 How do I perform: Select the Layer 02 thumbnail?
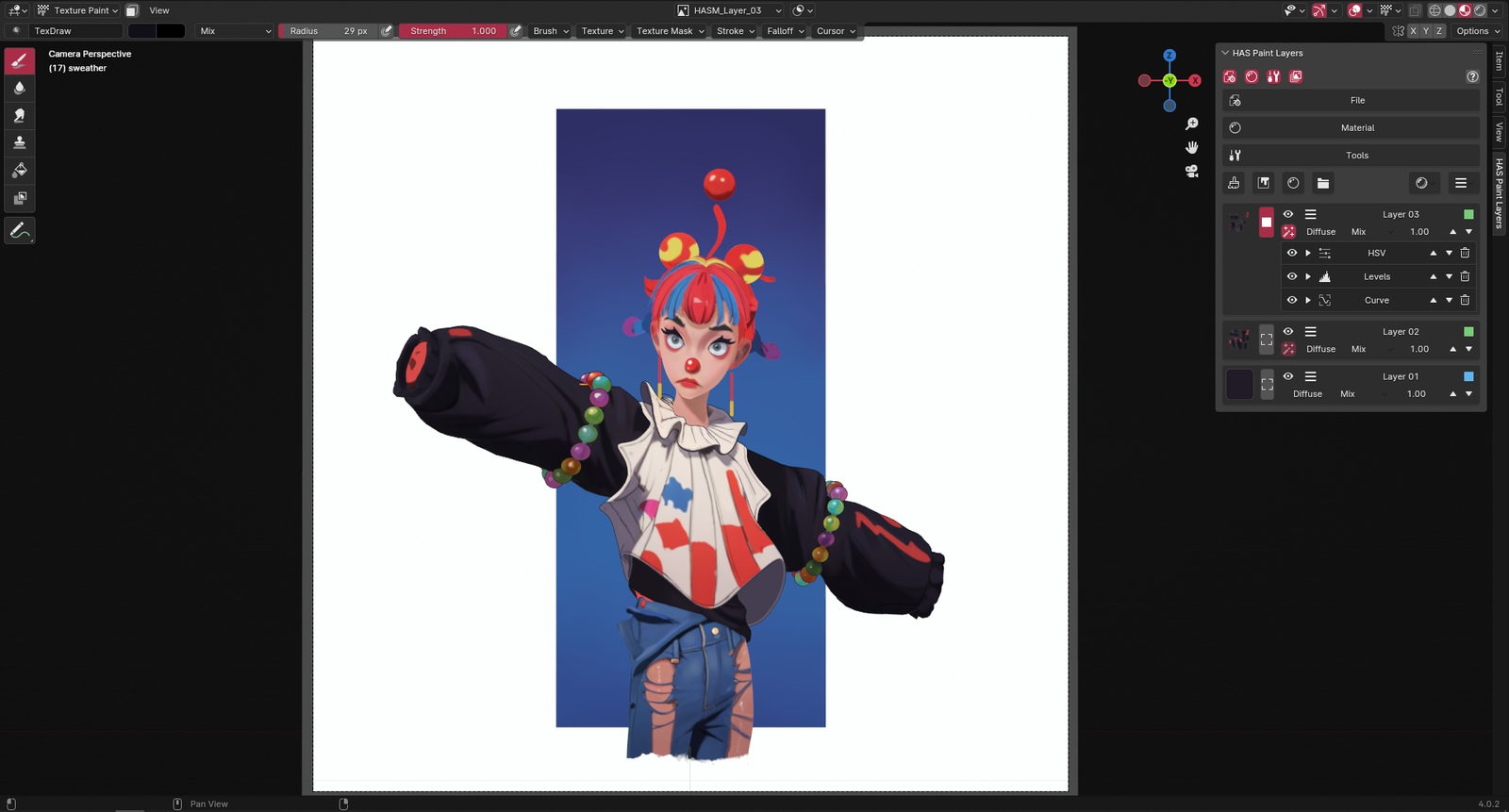pos(1239,339)
